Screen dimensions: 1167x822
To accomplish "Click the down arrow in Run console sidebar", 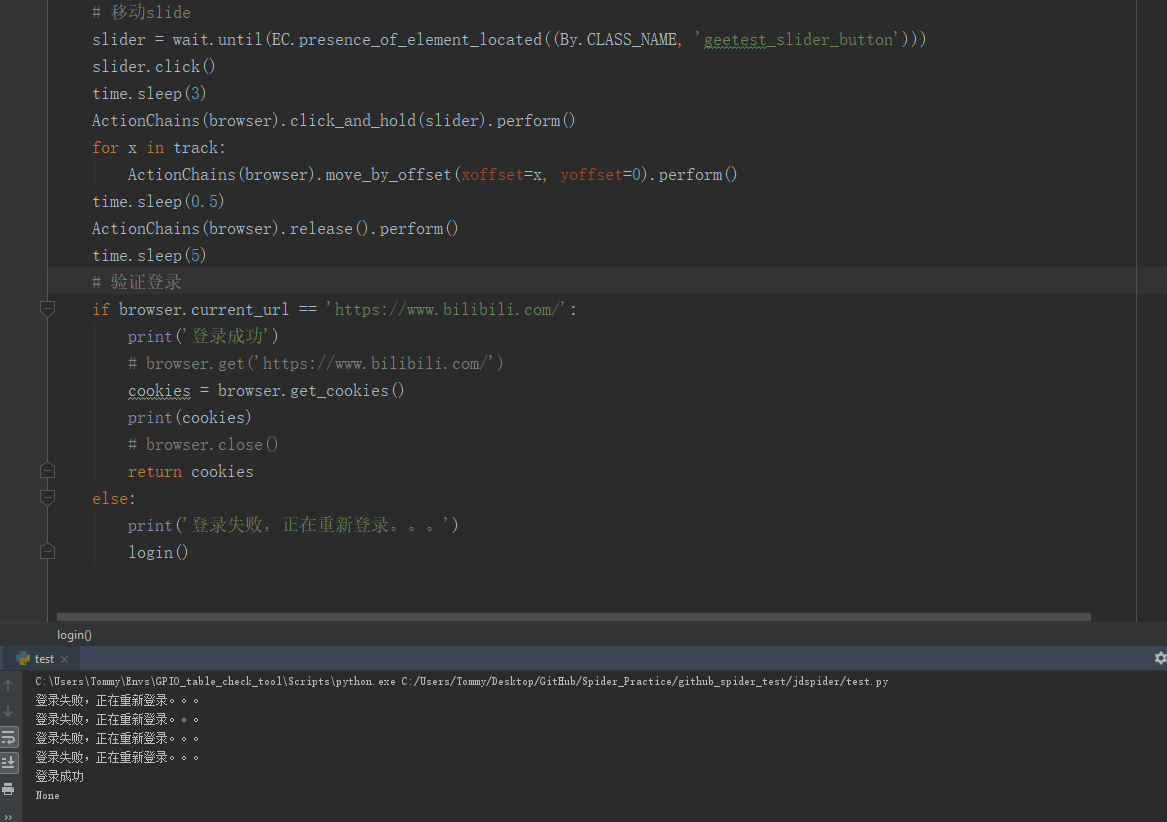I will point(8,711).
